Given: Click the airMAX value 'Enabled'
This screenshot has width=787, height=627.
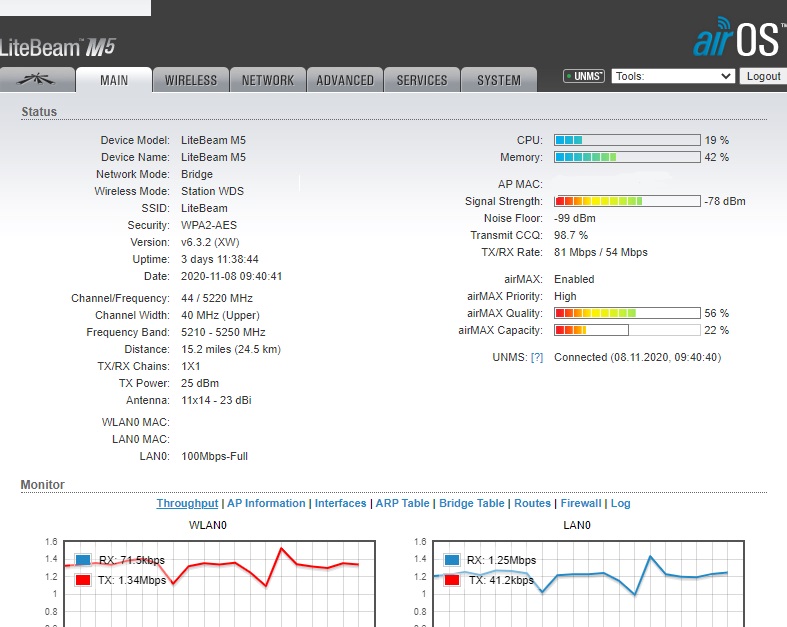Looking at the screenshot, I should pos(574,279).
